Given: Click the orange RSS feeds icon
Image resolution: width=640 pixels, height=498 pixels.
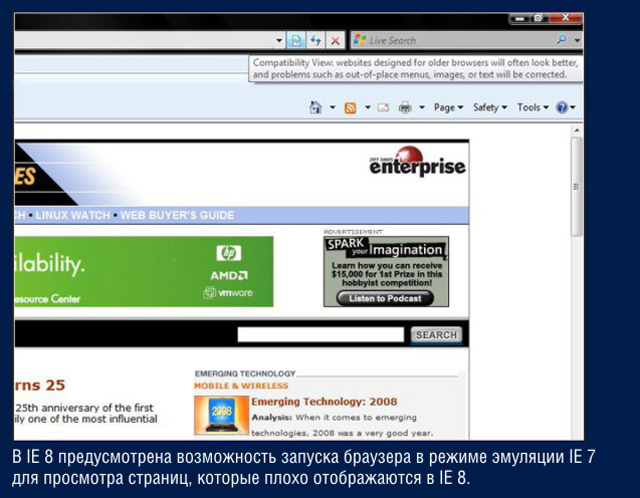Looking at the screenshot, I should 350,108.
